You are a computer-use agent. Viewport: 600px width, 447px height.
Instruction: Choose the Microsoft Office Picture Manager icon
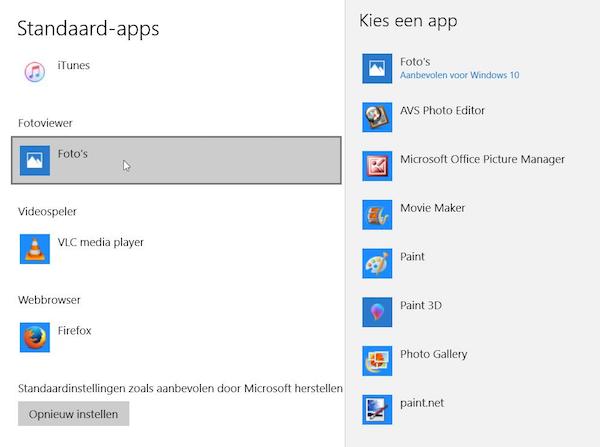pyautogui.click(x=377, y=166)
